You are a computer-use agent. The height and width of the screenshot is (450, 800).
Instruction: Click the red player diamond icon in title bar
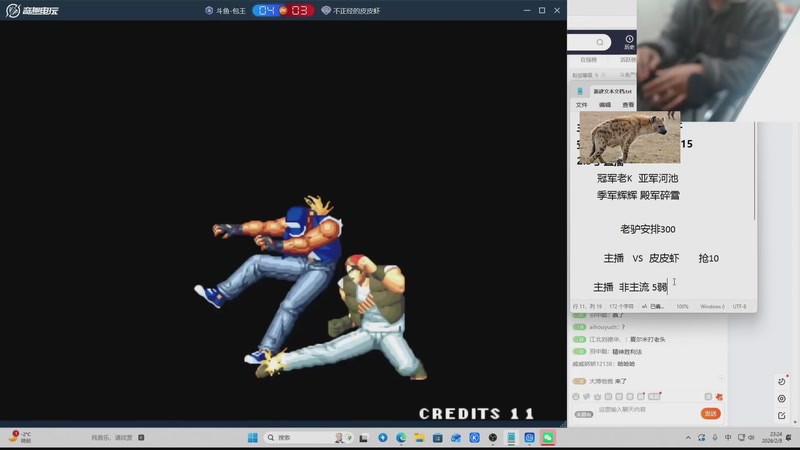click(x=326, y=10)
